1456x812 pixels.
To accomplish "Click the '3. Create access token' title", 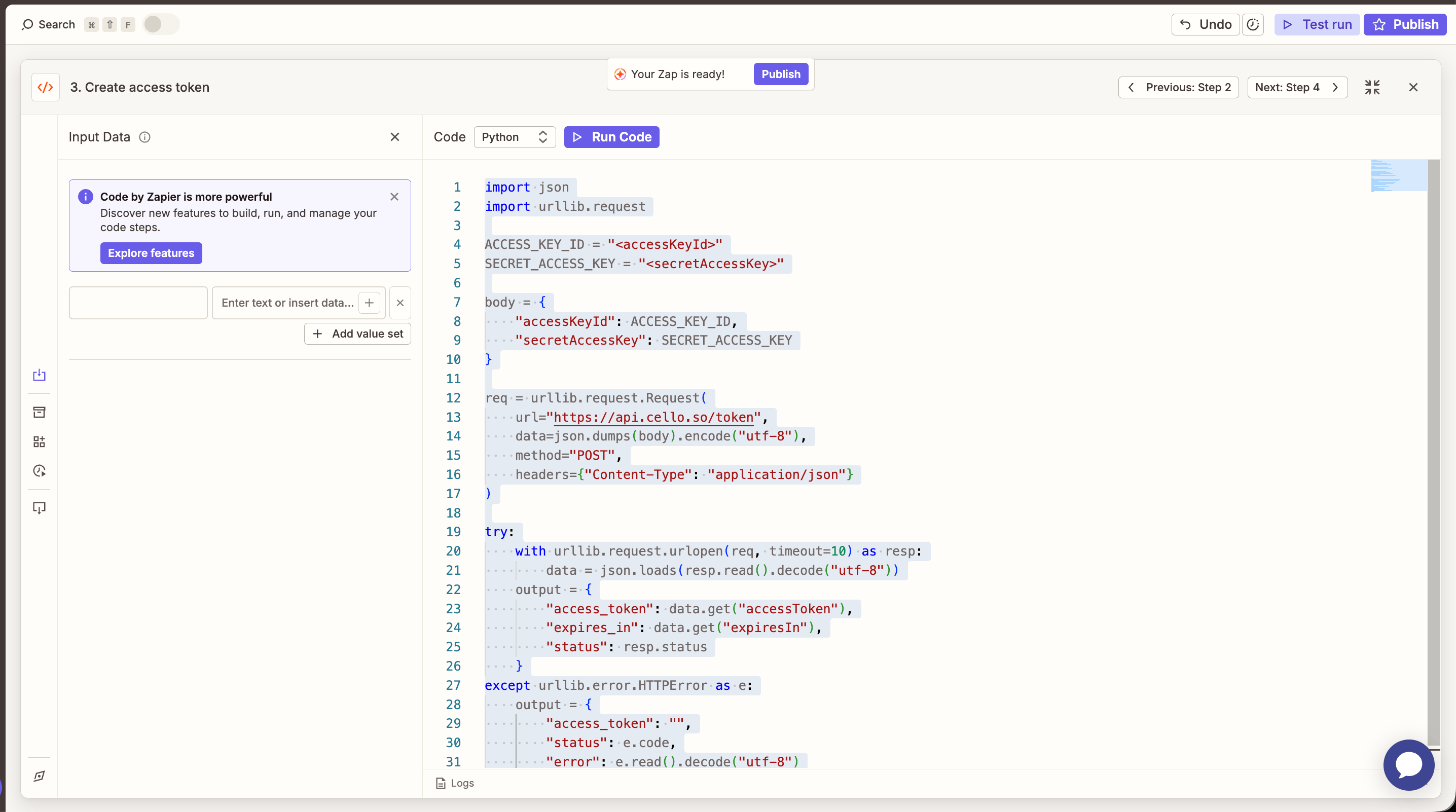I will click(x=139, y=87).
